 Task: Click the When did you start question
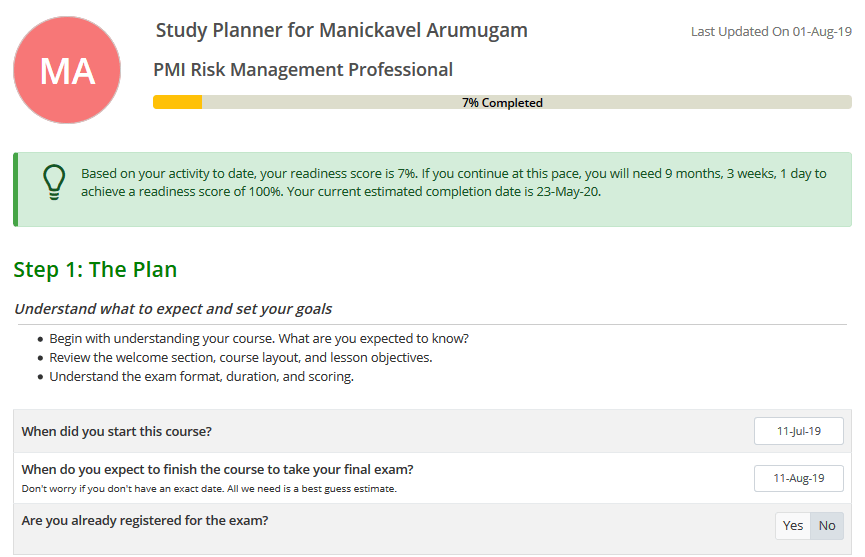[117, 431]
